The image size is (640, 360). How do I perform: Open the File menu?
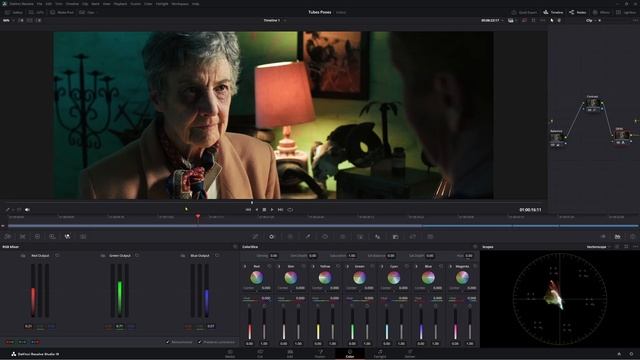[x=39, y=4]
